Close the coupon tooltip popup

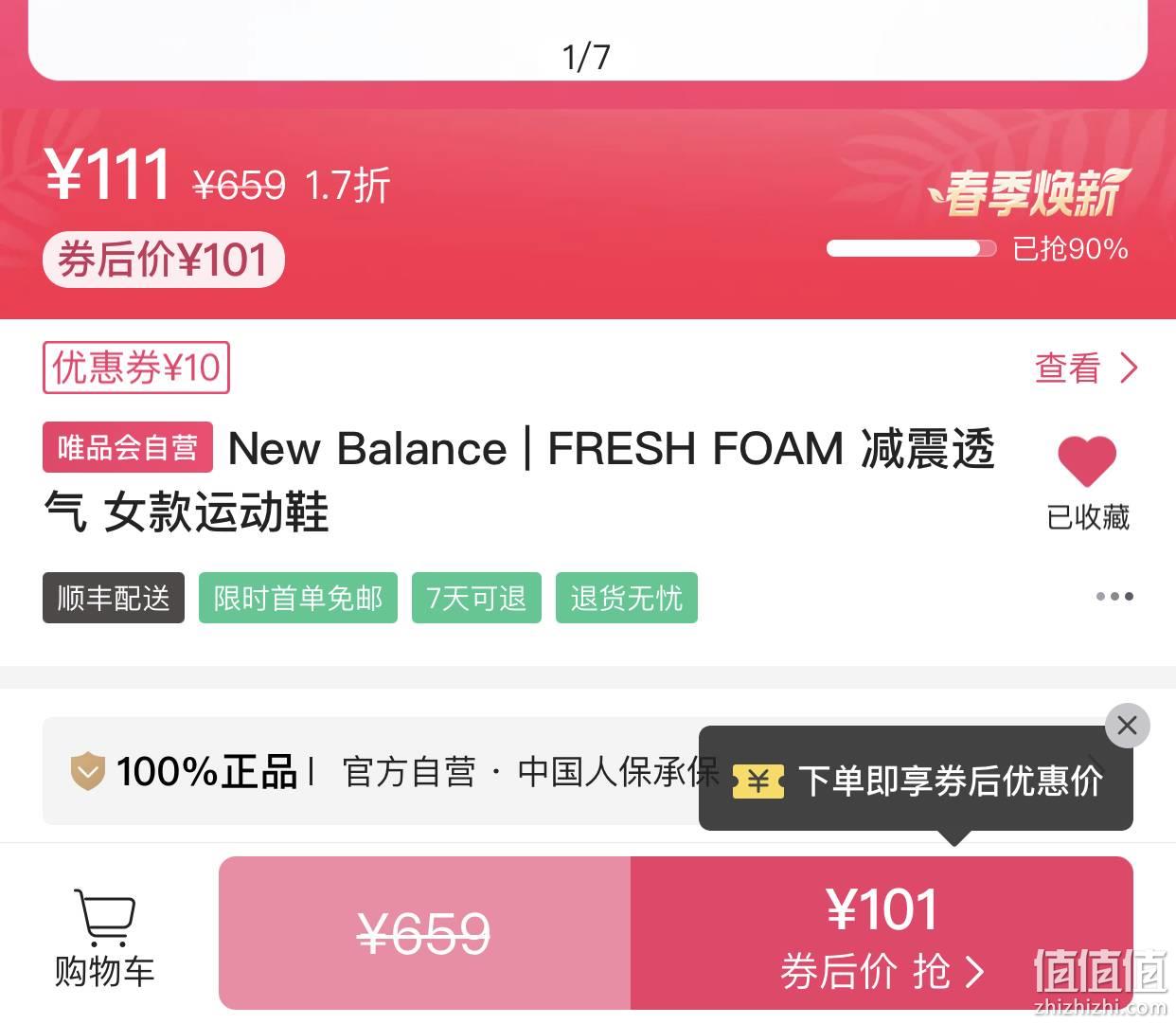coord(1127,727)
